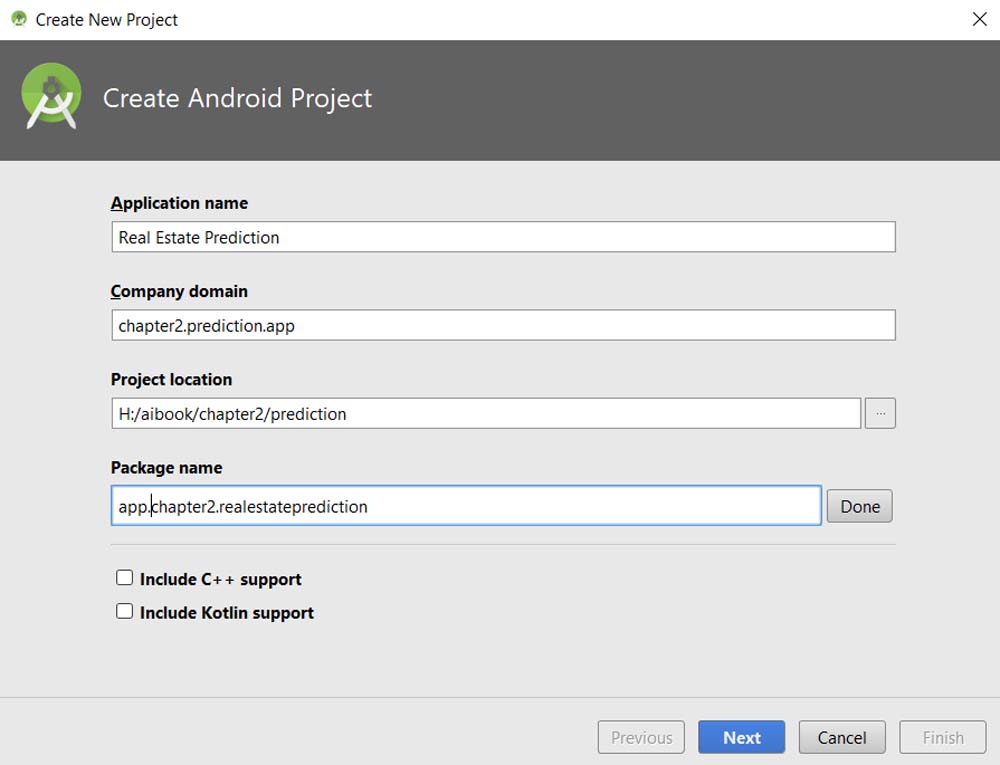Click the Project location label
Viewport: 1000px width, 765px height.
(x=171, y=379)
